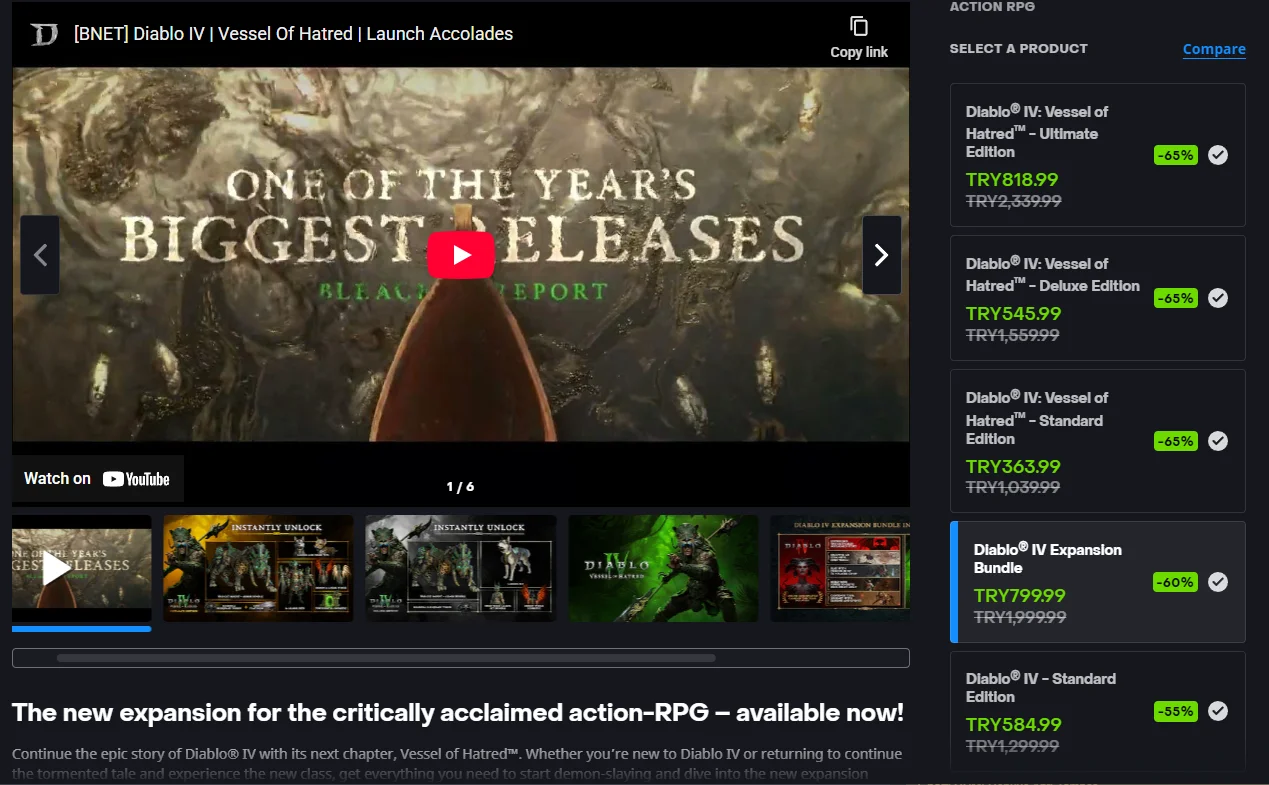Screen dimensions: 1269x785
Task: Play the YouTube video with red play button
Action: [461, 255]
